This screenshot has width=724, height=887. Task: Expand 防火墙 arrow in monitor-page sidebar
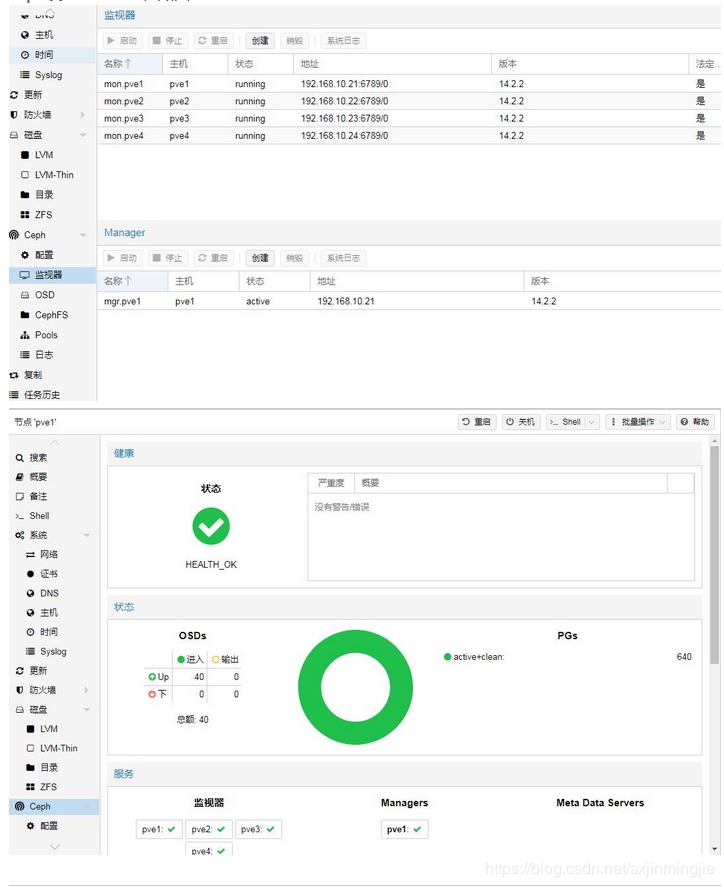coord(83,115)
